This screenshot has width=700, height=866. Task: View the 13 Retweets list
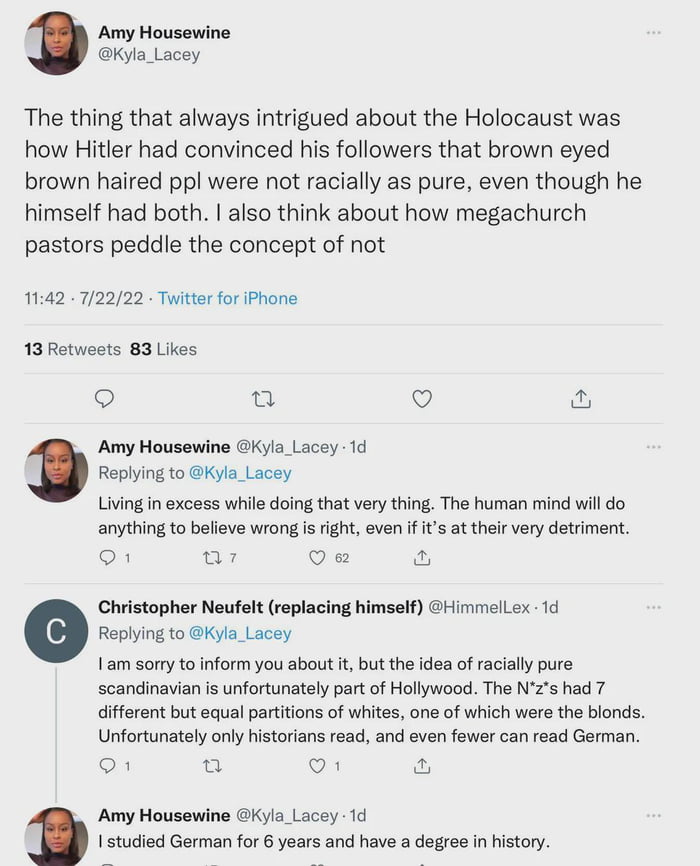click(x=72, y=349)
